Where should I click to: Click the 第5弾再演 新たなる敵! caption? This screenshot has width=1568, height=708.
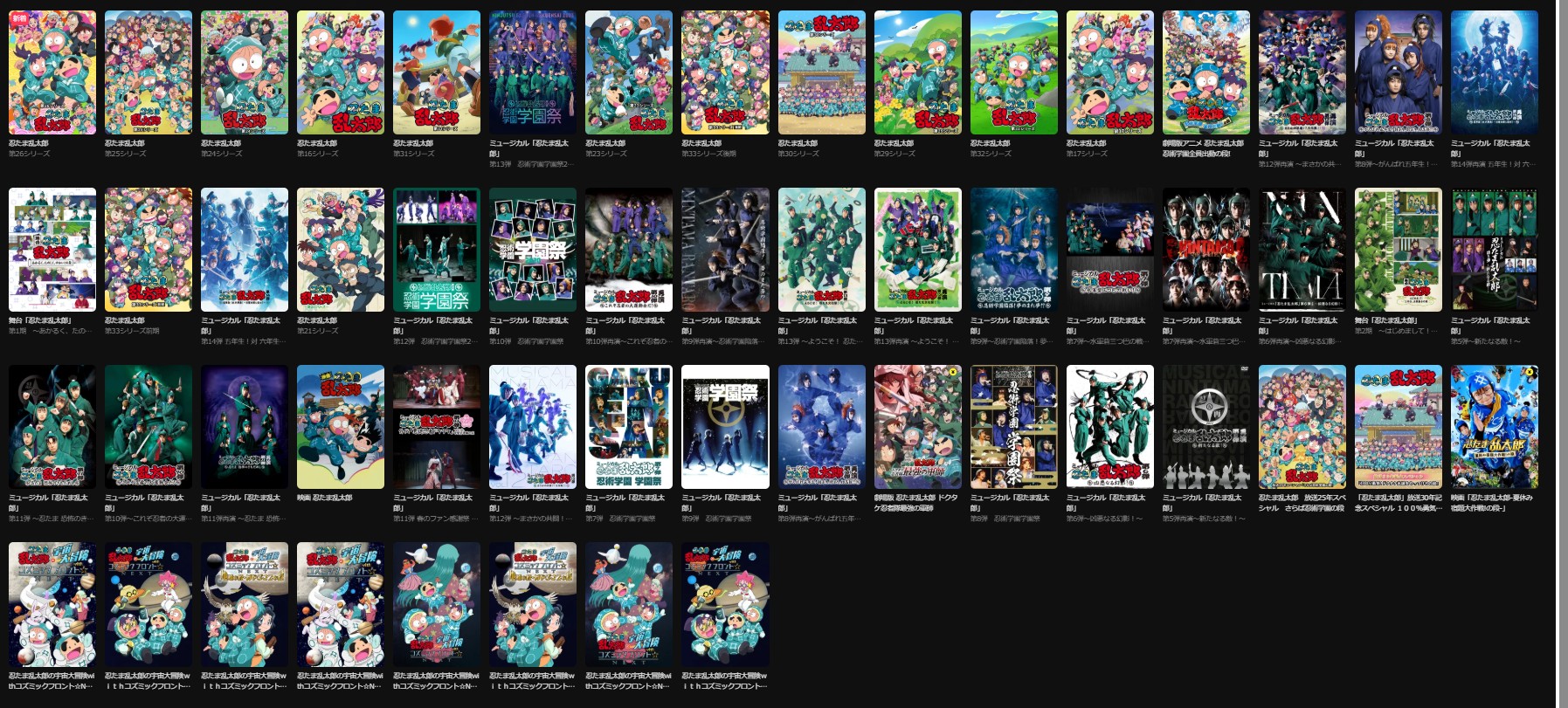(x=1205, y=519)
